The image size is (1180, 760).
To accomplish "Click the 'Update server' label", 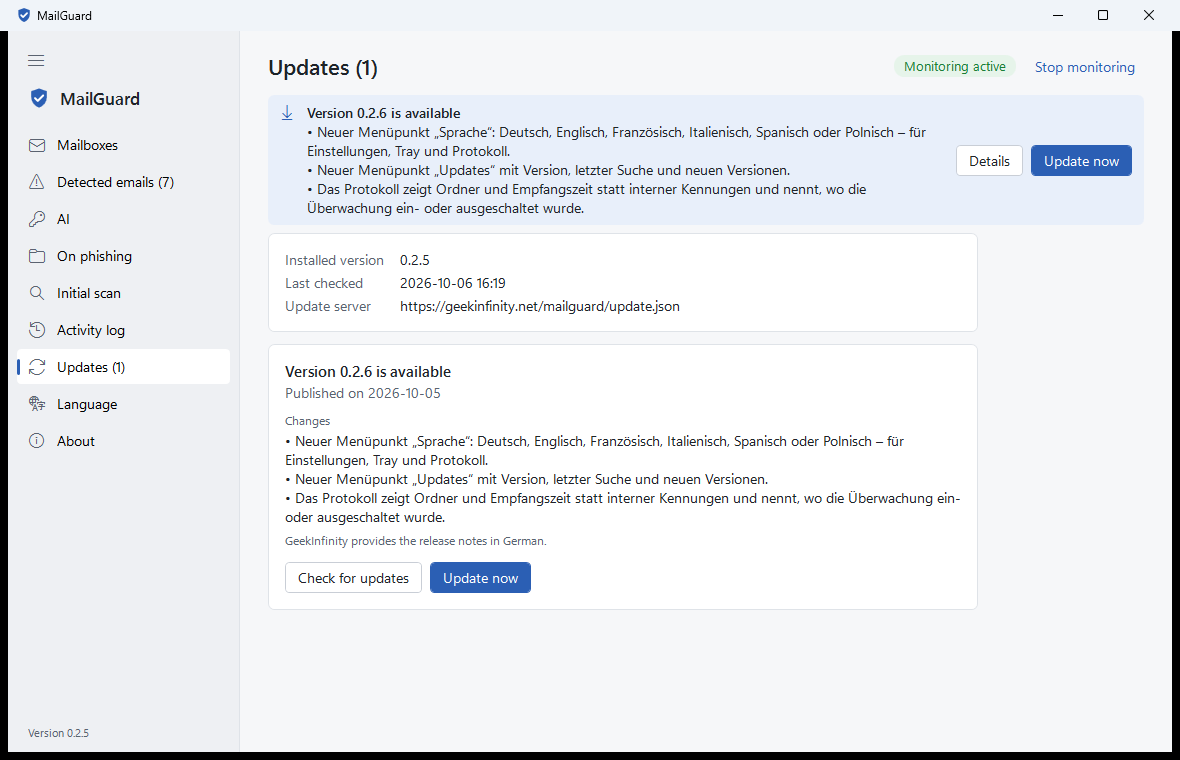I will 328,306.
